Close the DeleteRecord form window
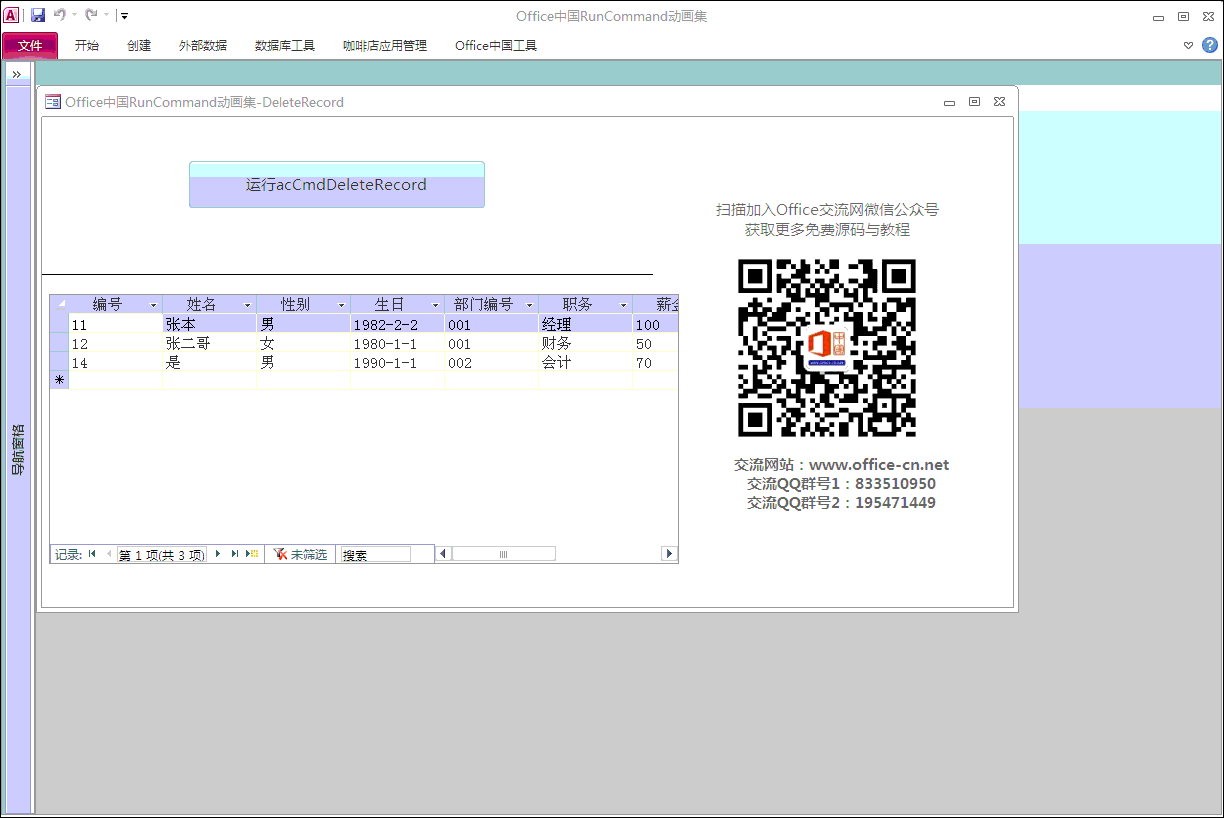 (999, 102)
